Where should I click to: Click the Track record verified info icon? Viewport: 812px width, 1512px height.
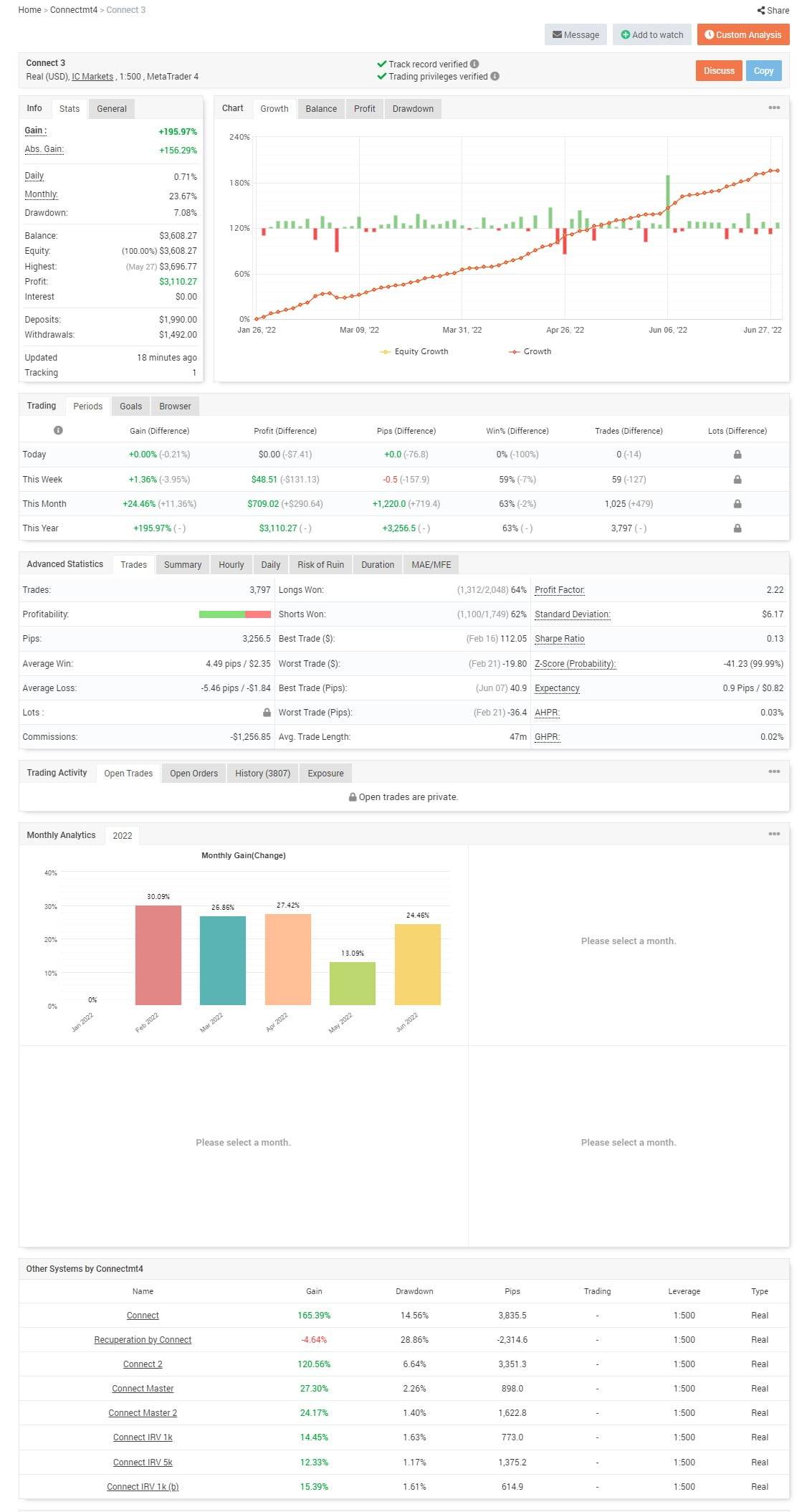(474, 64)
